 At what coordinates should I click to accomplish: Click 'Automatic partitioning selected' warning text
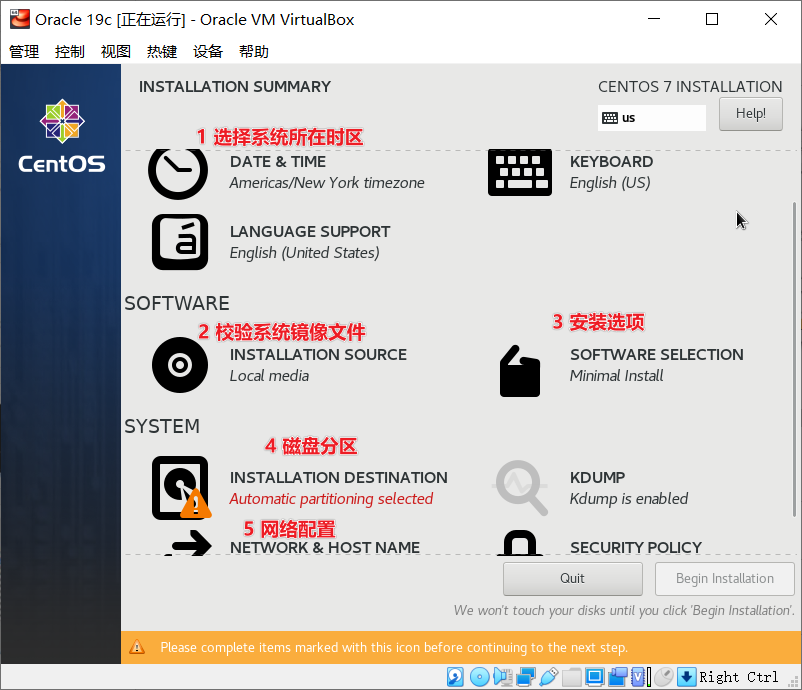pyautogui.click(x=331, y=499)
